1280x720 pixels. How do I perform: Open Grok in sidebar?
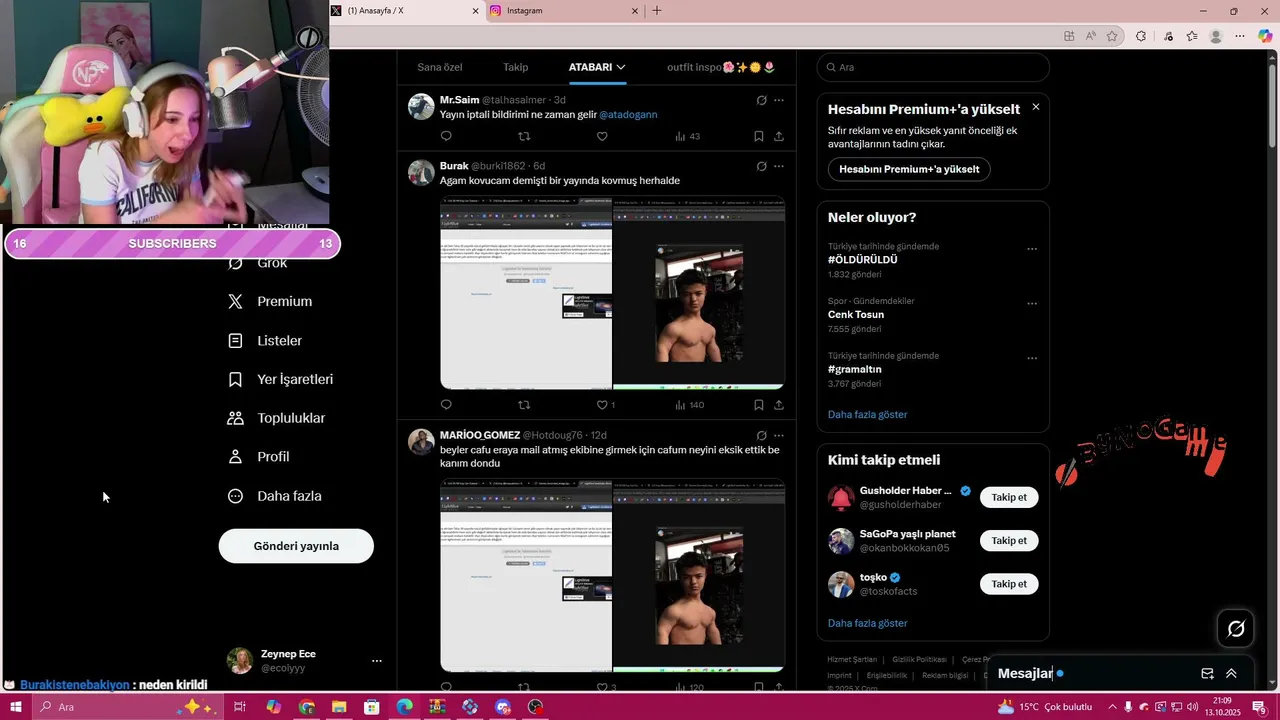(x=258, y=263)
